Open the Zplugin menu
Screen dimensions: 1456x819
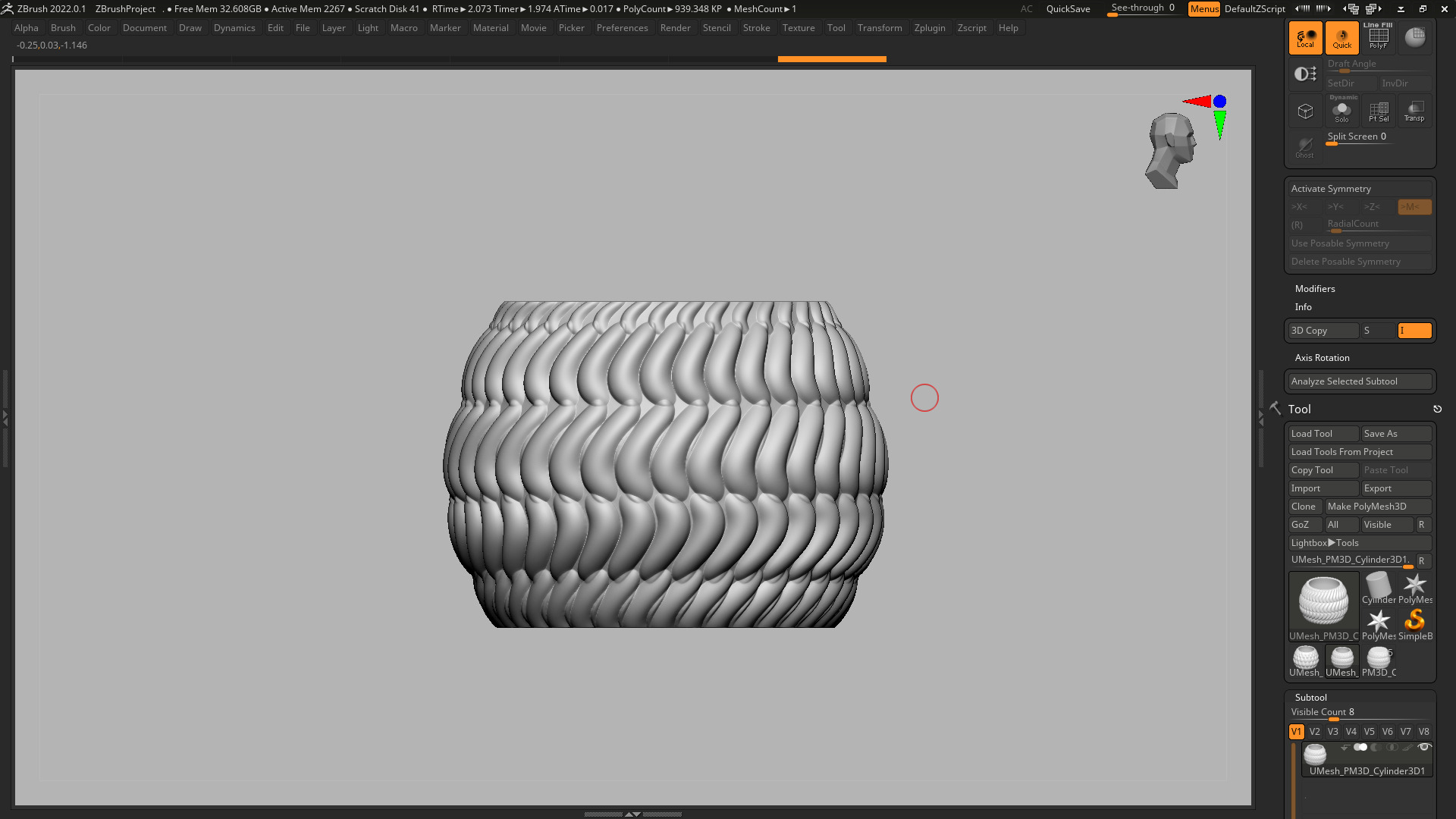click(x=930, y=28)
